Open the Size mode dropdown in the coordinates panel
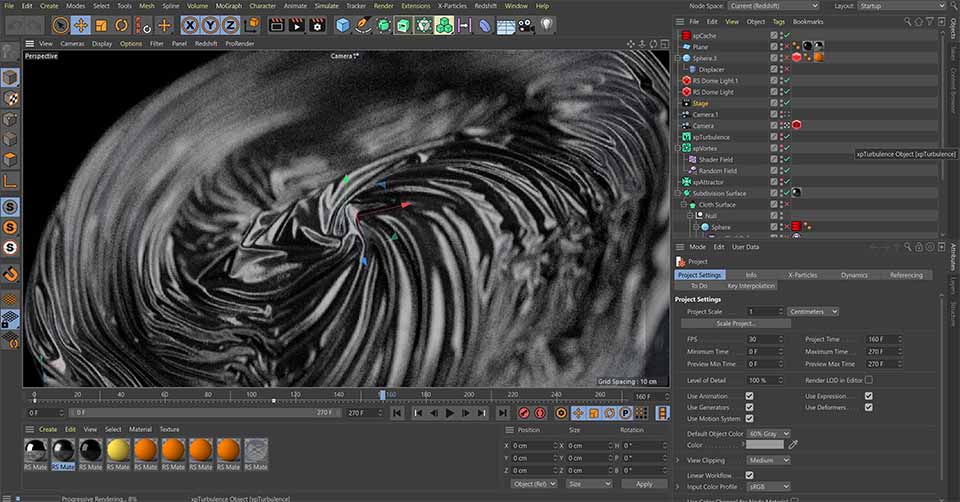This screenshot has width=960, height=502. coord(589,484)
